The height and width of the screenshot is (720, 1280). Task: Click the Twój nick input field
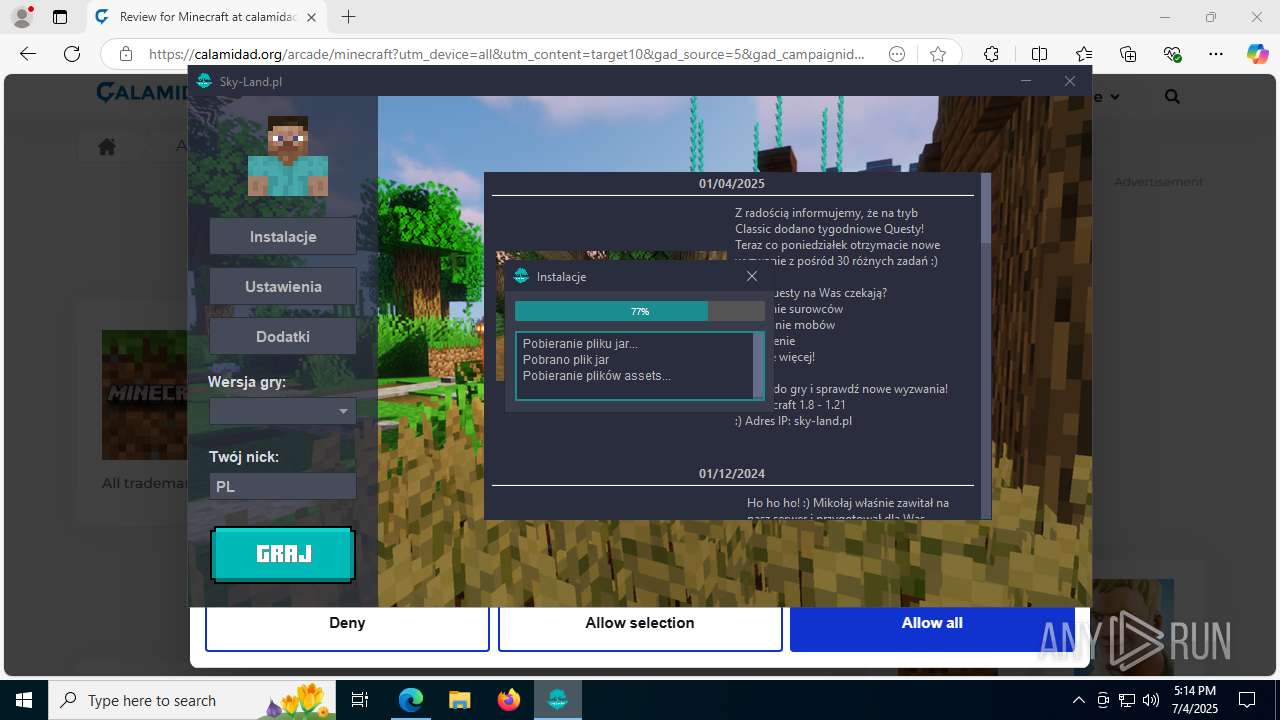point(283,486)
